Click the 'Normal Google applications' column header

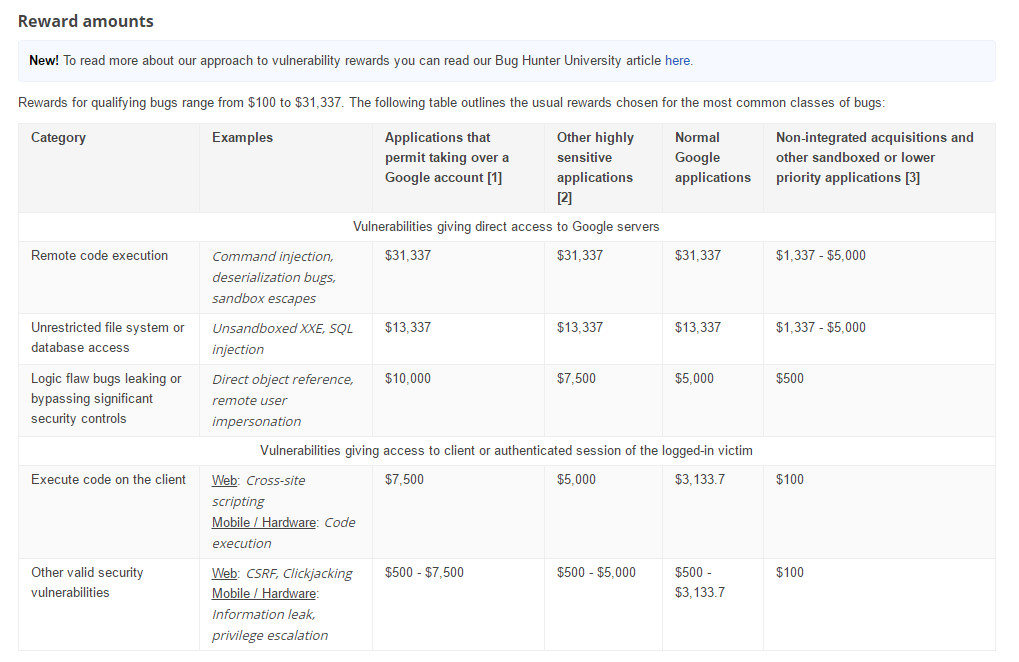click(x=712, y=158)
